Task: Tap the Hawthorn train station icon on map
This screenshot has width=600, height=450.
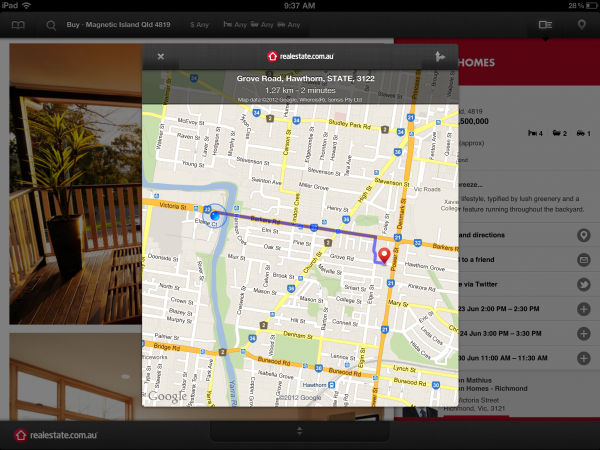Action: (332, 385)
